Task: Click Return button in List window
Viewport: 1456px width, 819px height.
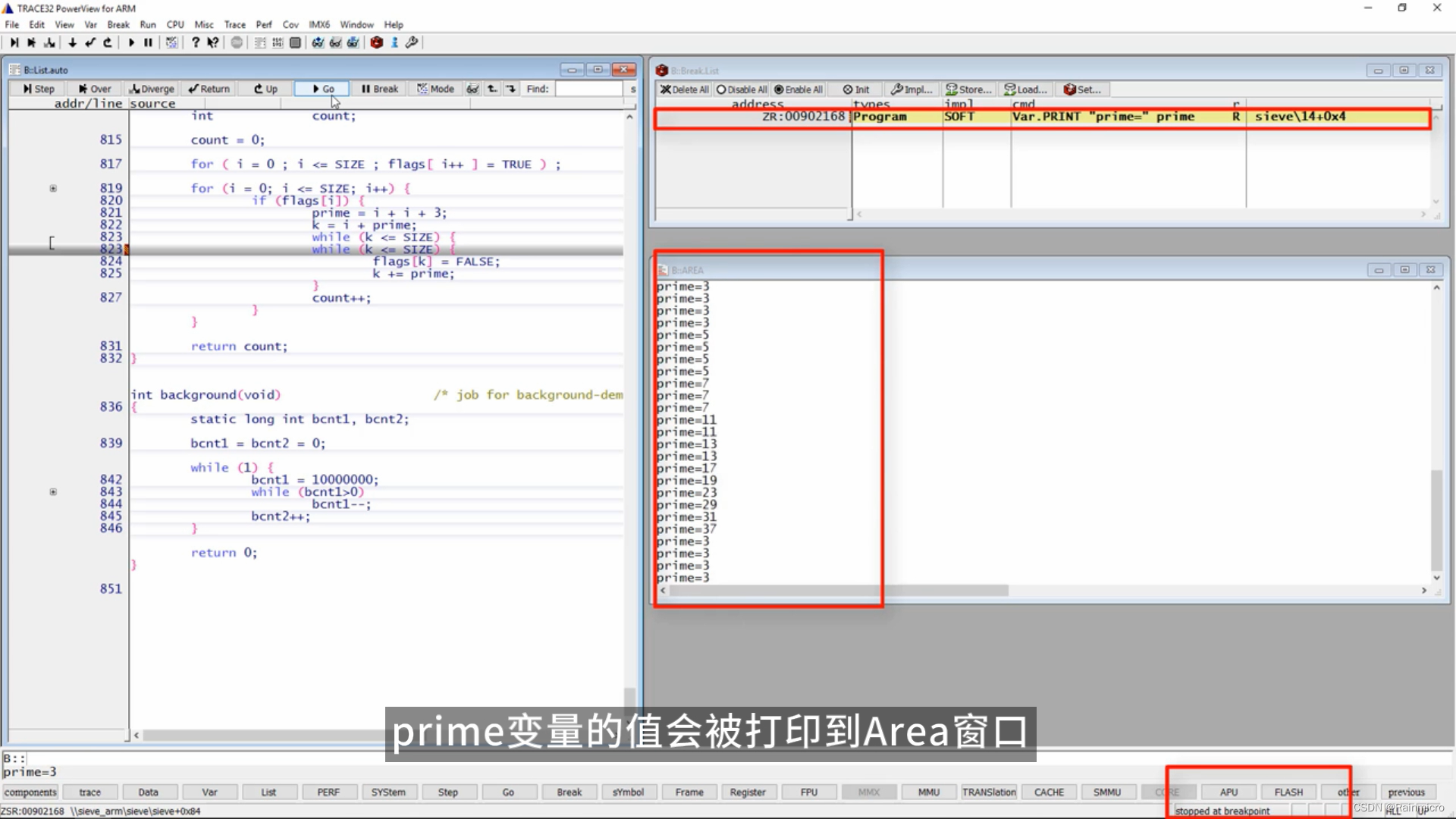Action: [x=209, y=89]
